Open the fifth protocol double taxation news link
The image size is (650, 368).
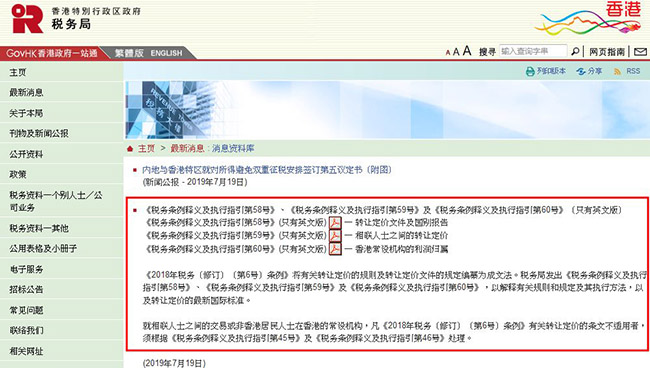[x=267, y=169]
